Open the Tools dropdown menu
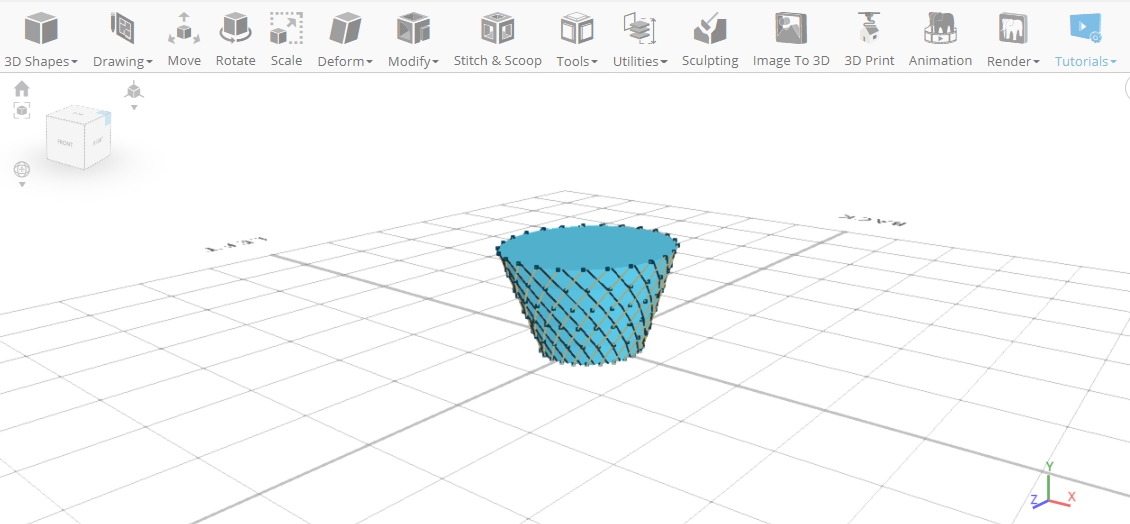Screen dimensions: 1130x524 577,40
